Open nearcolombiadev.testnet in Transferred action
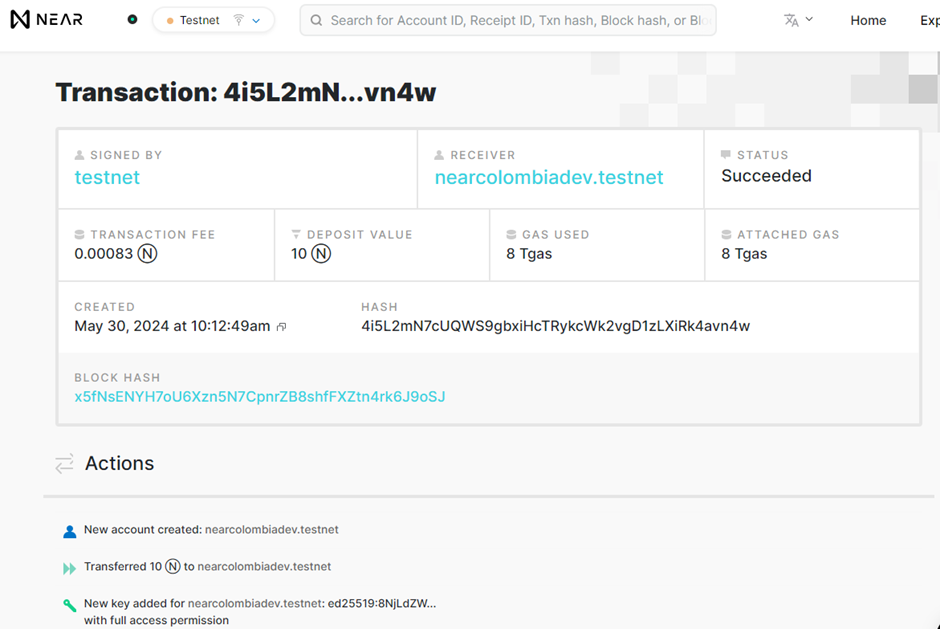Screen dimensions: 940x629 pos(264,567)
